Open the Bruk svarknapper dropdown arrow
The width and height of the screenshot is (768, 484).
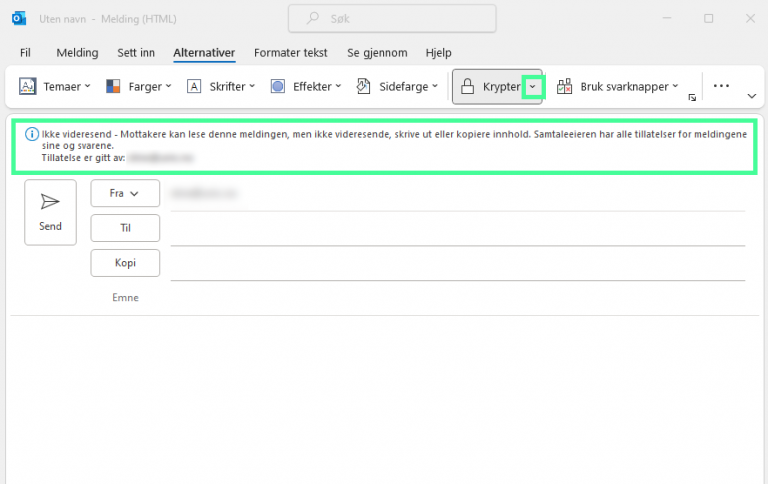pyautogui.click(x=676, y=87)
